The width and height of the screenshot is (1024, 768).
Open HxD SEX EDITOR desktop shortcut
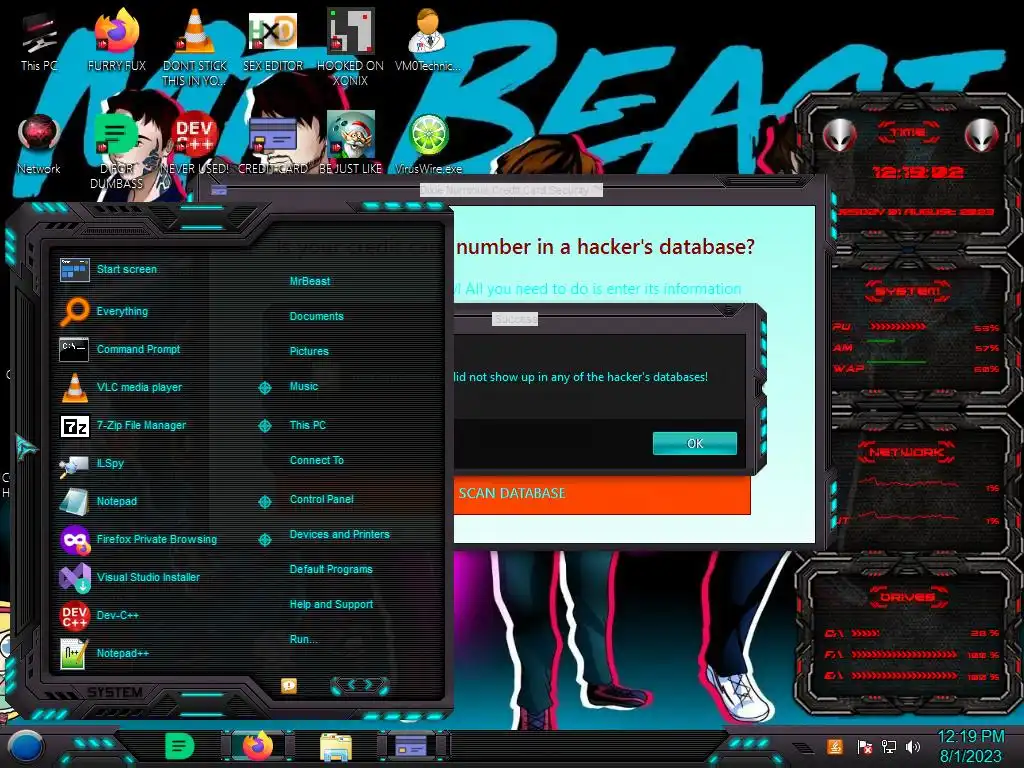pyautogui.click(x=273, y=40)
